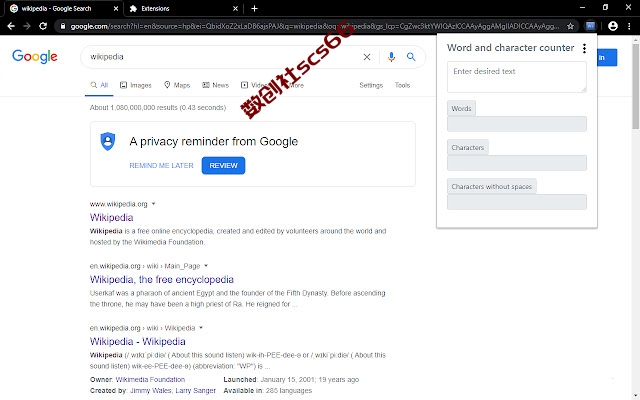Switch to the Extensions browser tab
640x400 pixels.
182,9
